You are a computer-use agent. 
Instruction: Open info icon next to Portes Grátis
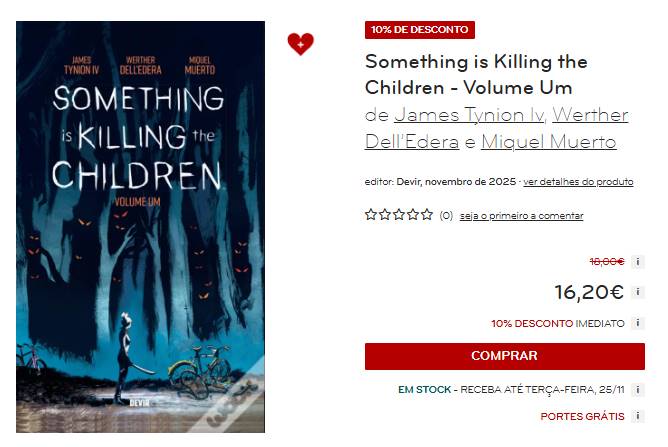point(638,416)
